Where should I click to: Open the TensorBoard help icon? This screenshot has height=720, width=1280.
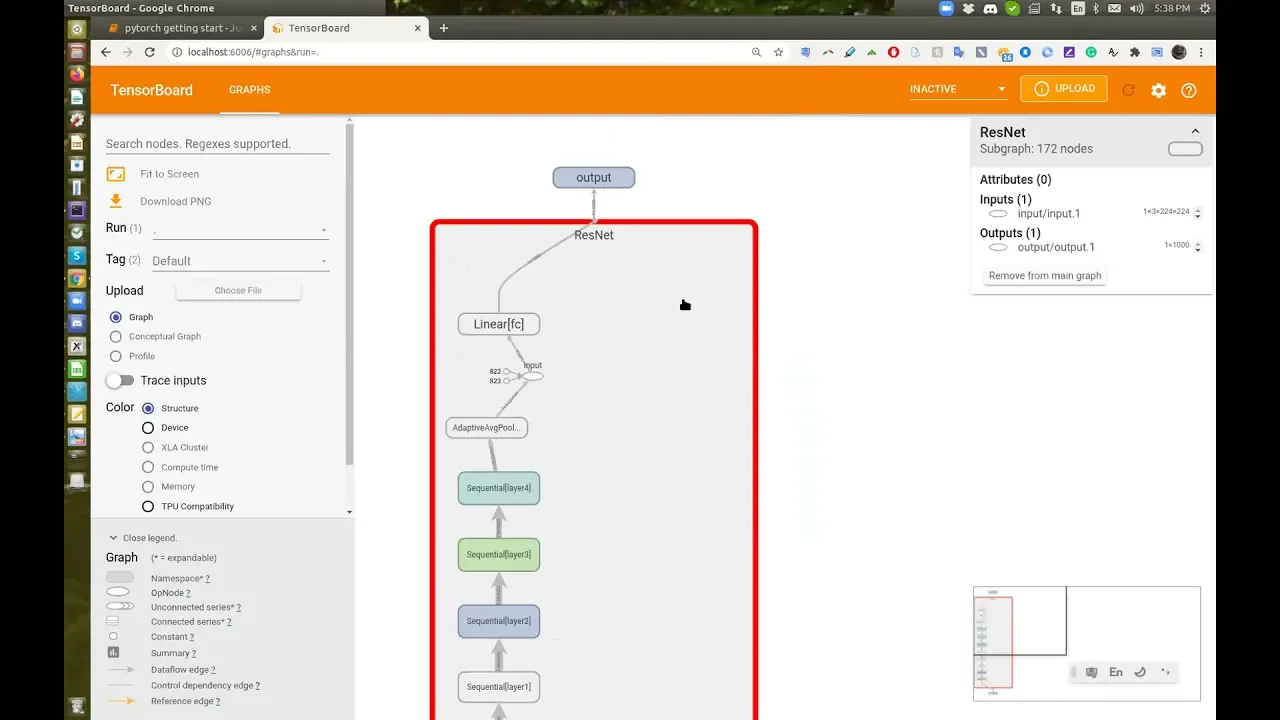point(1188,90)
